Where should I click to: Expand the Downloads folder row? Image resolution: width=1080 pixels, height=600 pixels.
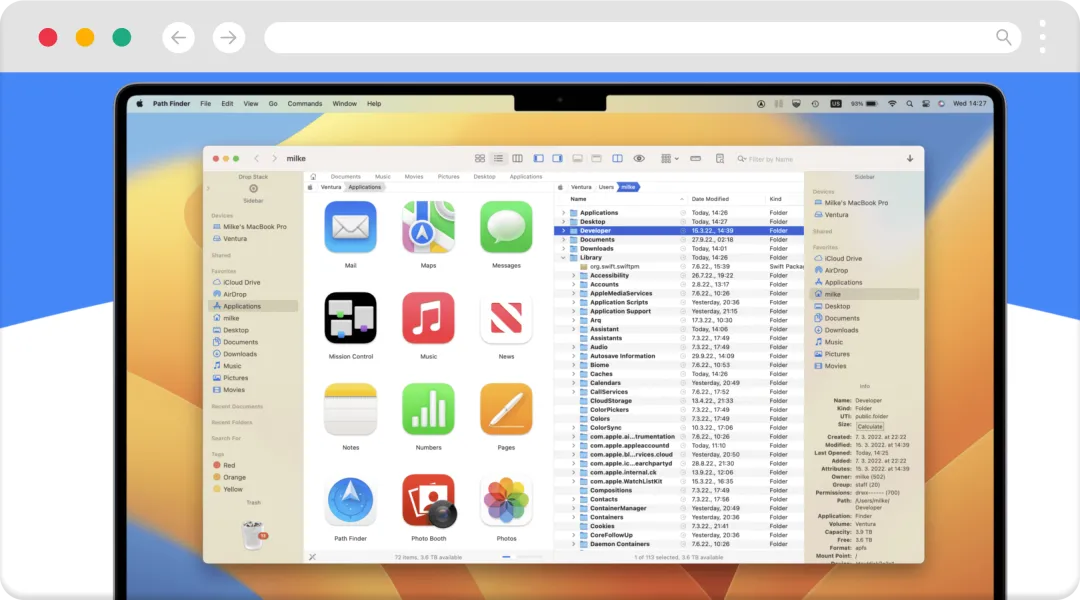coord(563,249)
